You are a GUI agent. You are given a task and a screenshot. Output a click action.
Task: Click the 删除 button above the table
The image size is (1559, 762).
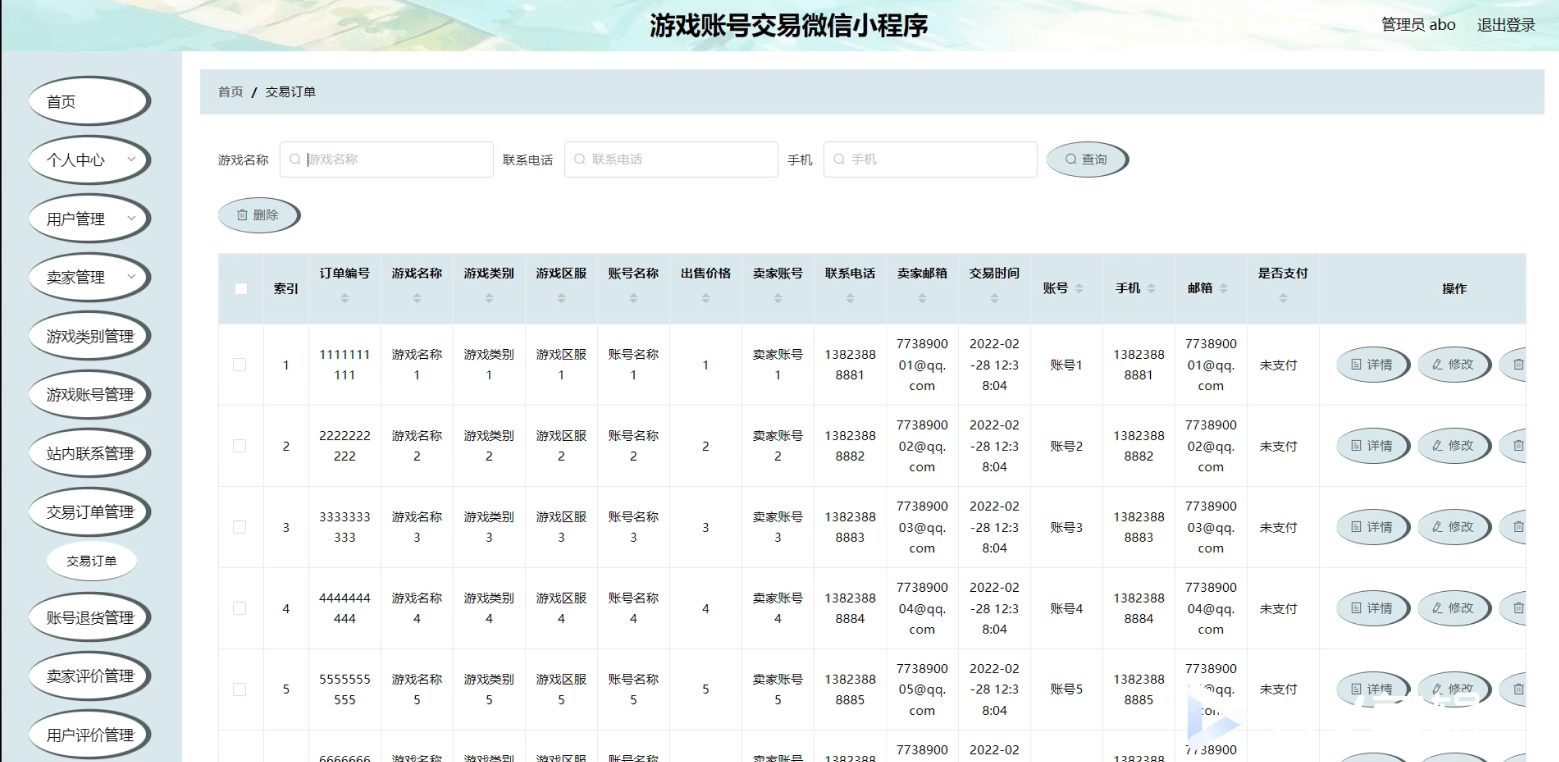(259, 215)
